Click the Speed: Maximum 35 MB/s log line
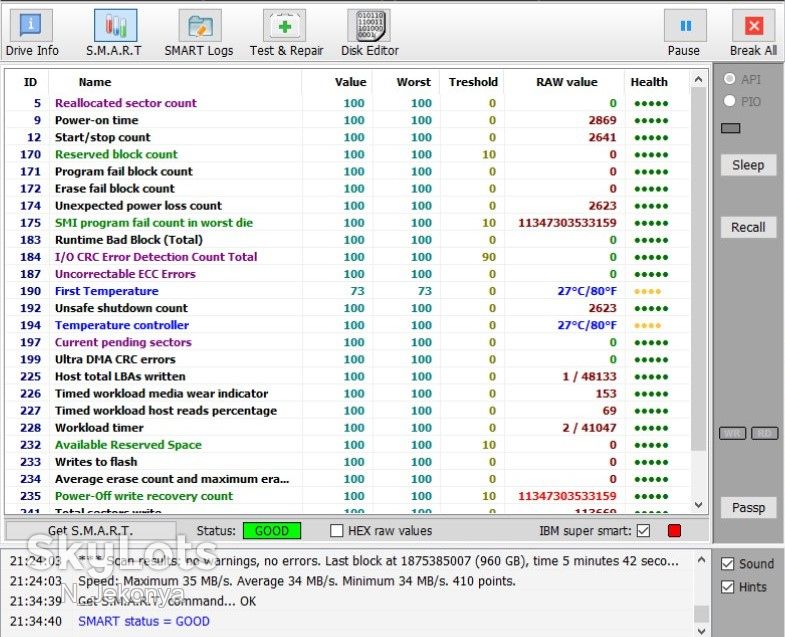This screenshot has width=785, height=637. (297, 581)
